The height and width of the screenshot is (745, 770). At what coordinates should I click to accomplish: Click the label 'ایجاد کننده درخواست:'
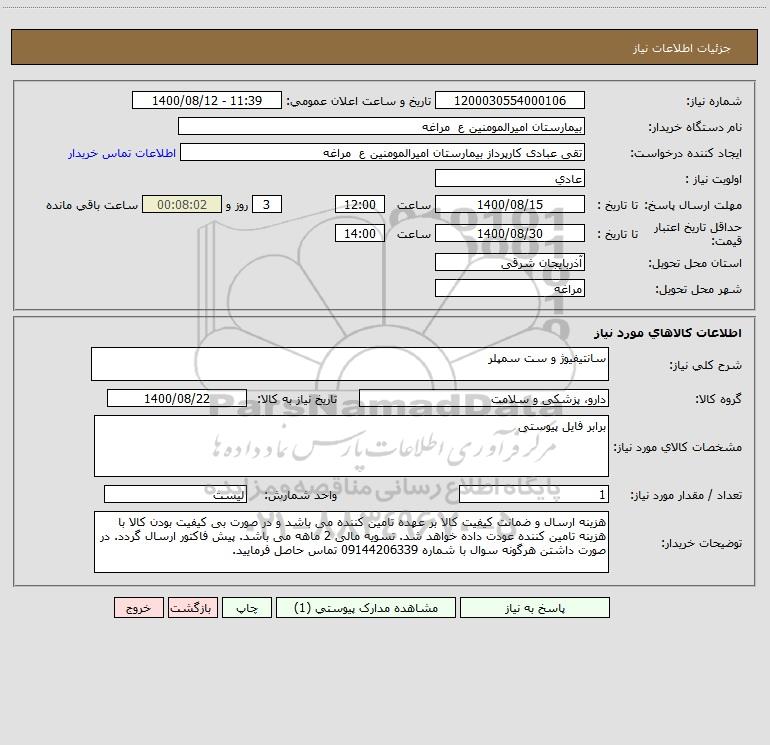(686, 153)
